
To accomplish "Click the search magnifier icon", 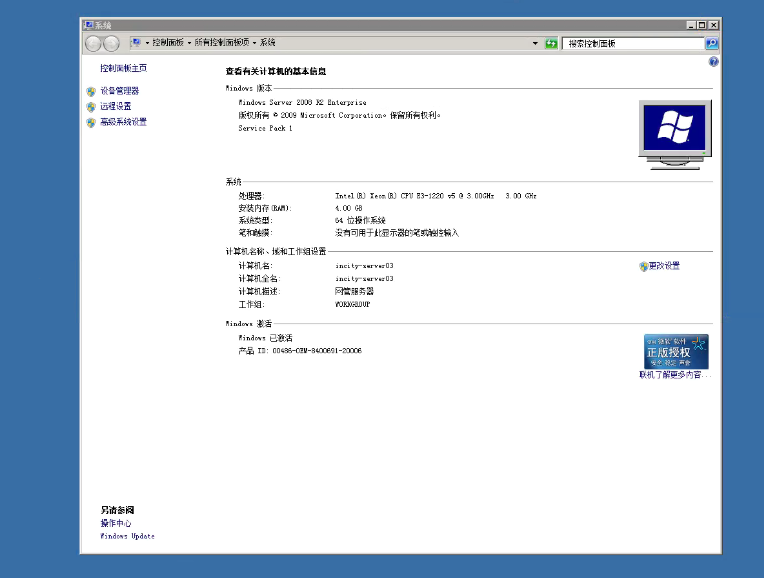I will pos(711,43).
